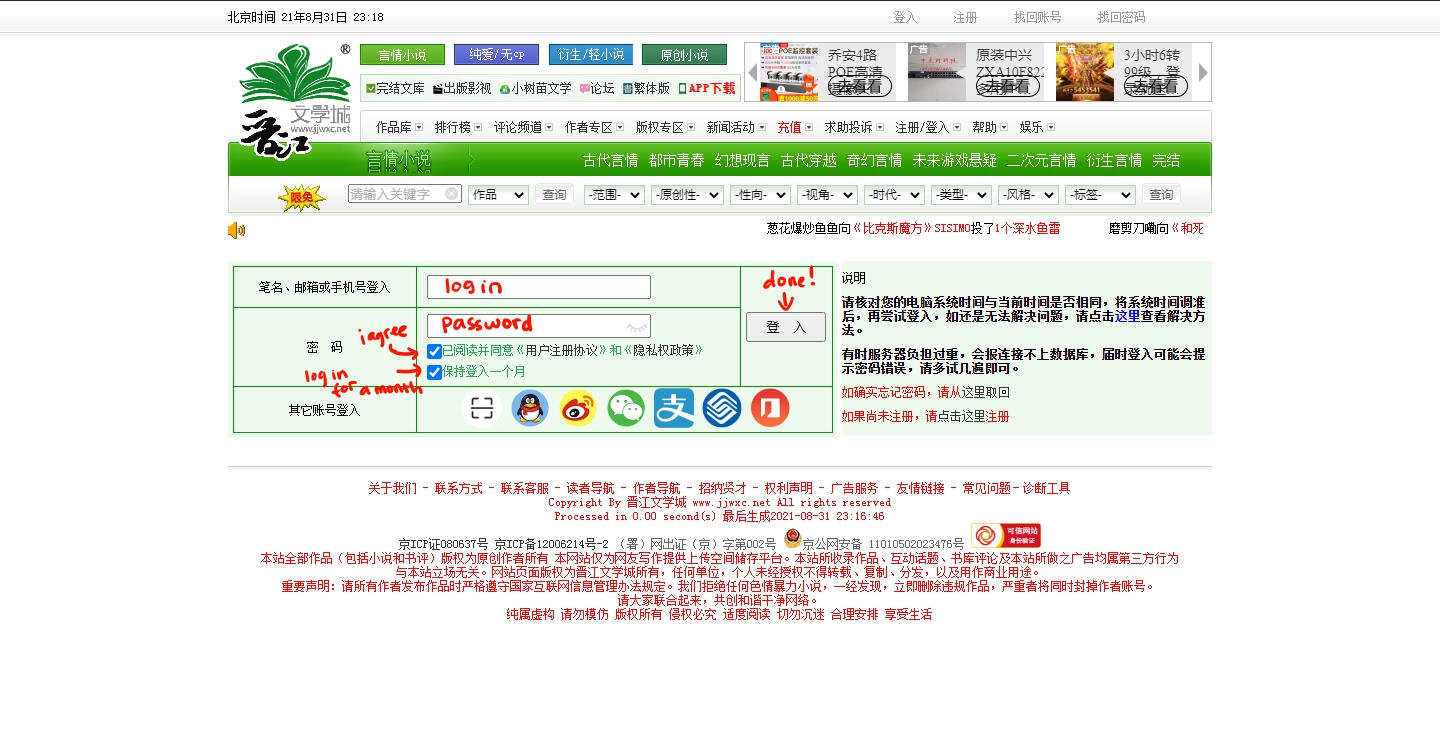Sign in using the WeChat icon

pos(626,408)
